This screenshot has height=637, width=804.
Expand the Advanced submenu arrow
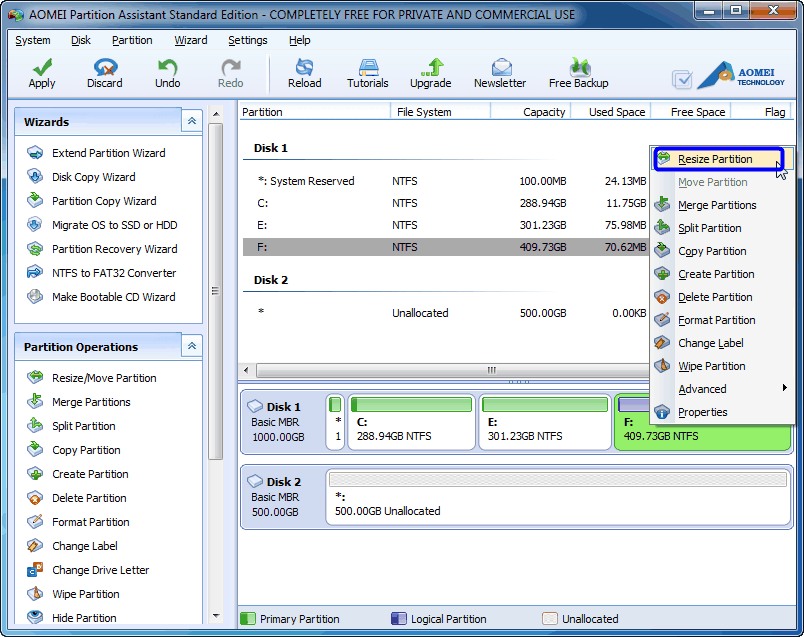click(x=785, y=388)
